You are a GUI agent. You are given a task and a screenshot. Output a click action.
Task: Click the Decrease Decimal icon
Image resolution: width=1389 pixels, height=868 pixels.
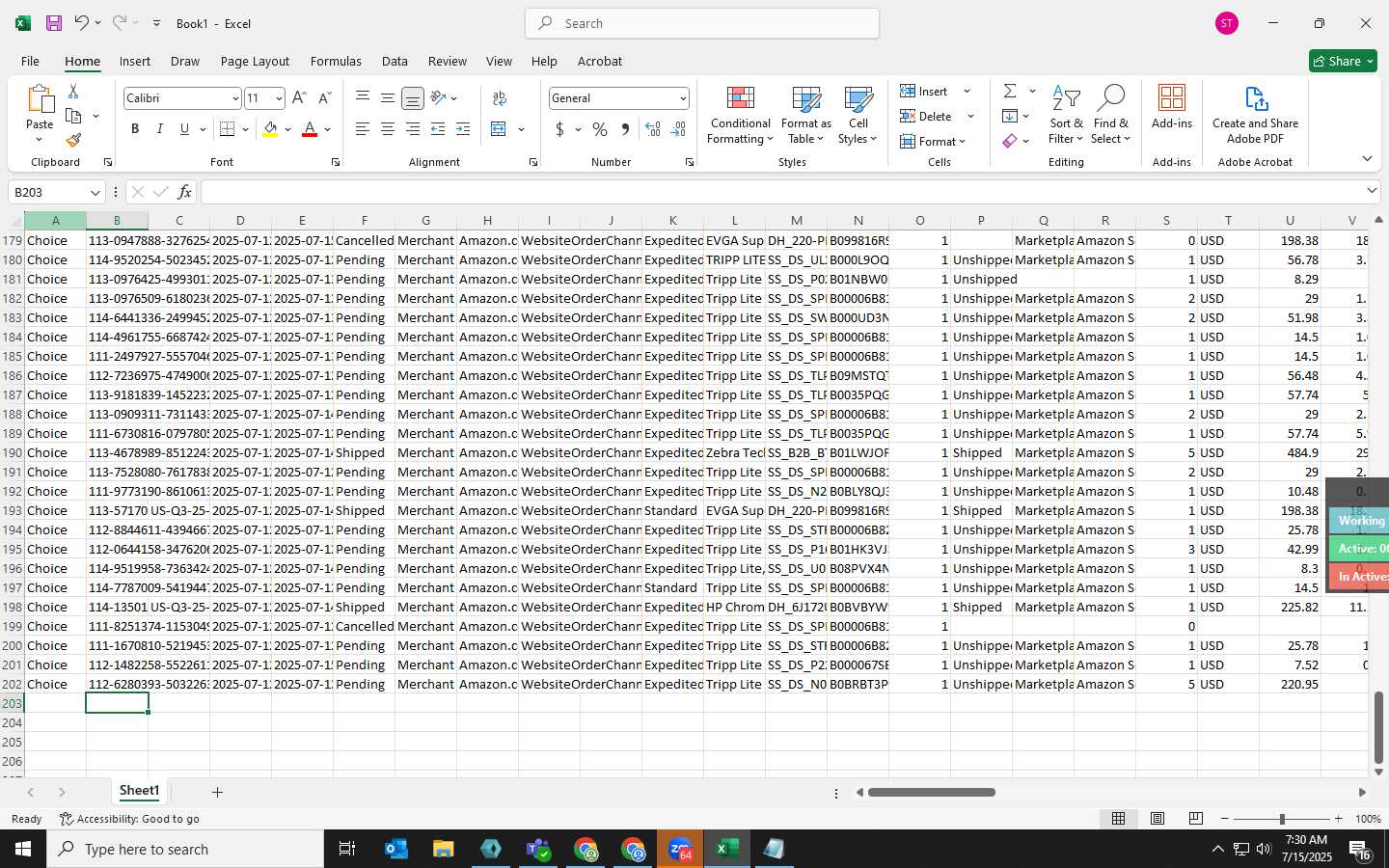pyautogui.click(x=678, y=129)
